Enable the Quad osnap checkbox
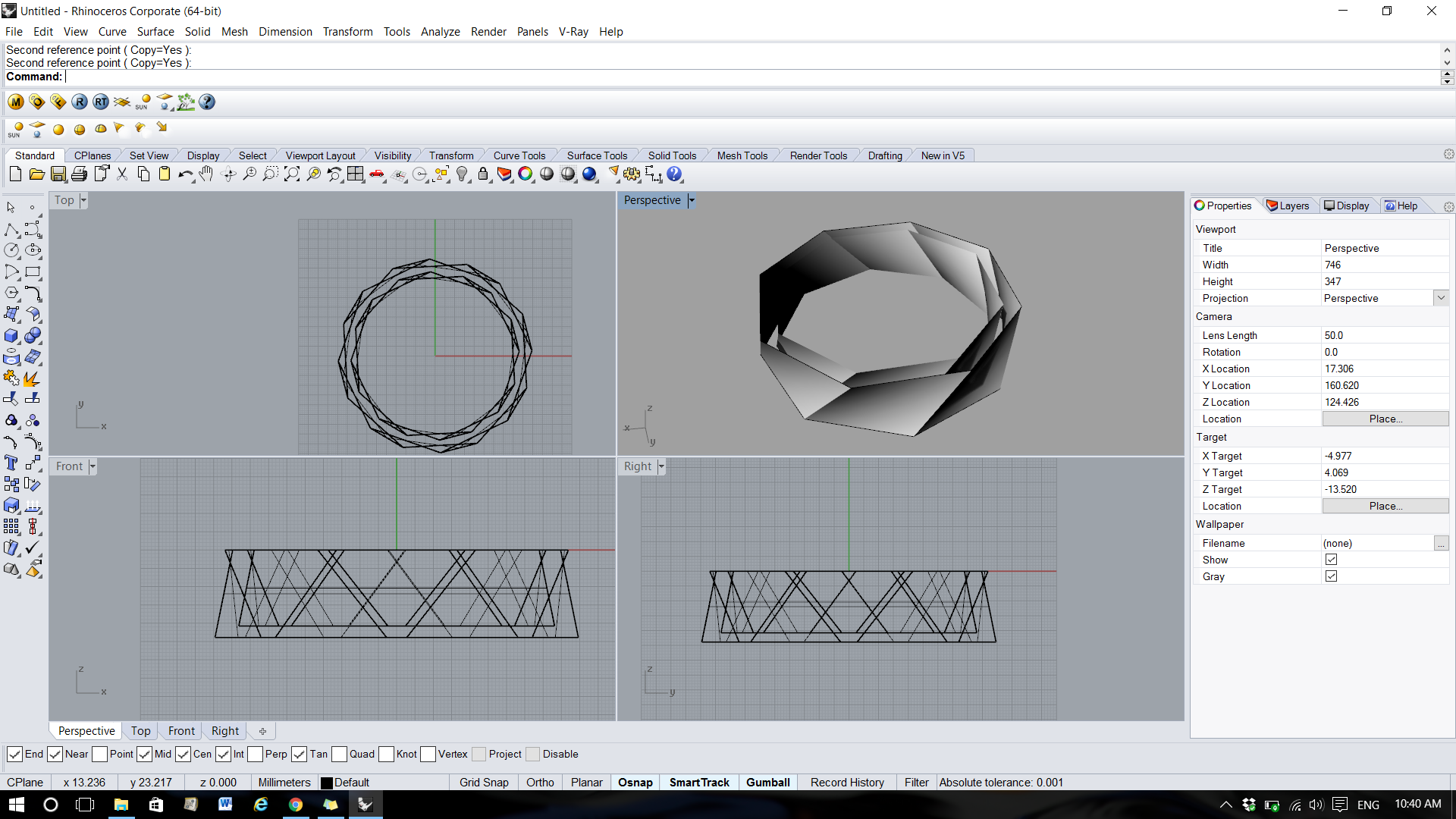 point(339,754)
